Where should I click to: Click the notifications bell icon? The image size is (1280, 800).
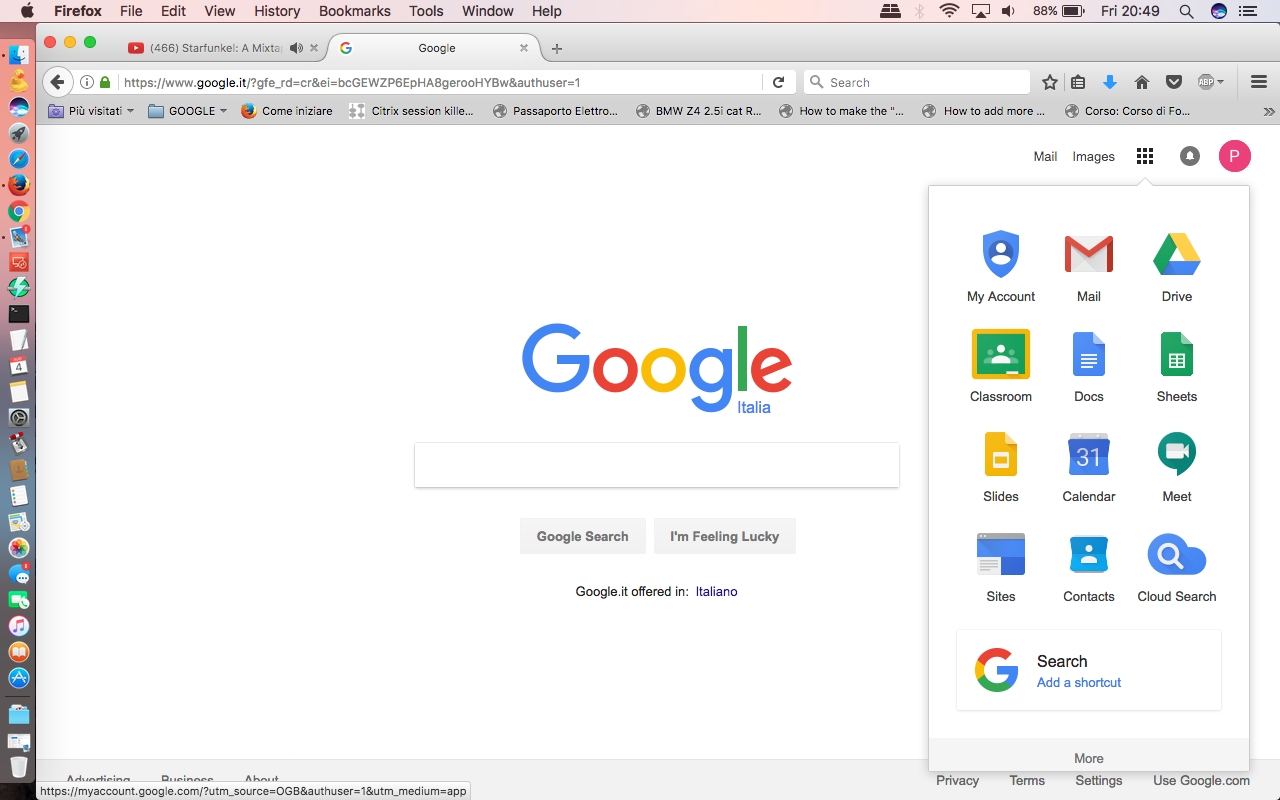click(1189, 156)
